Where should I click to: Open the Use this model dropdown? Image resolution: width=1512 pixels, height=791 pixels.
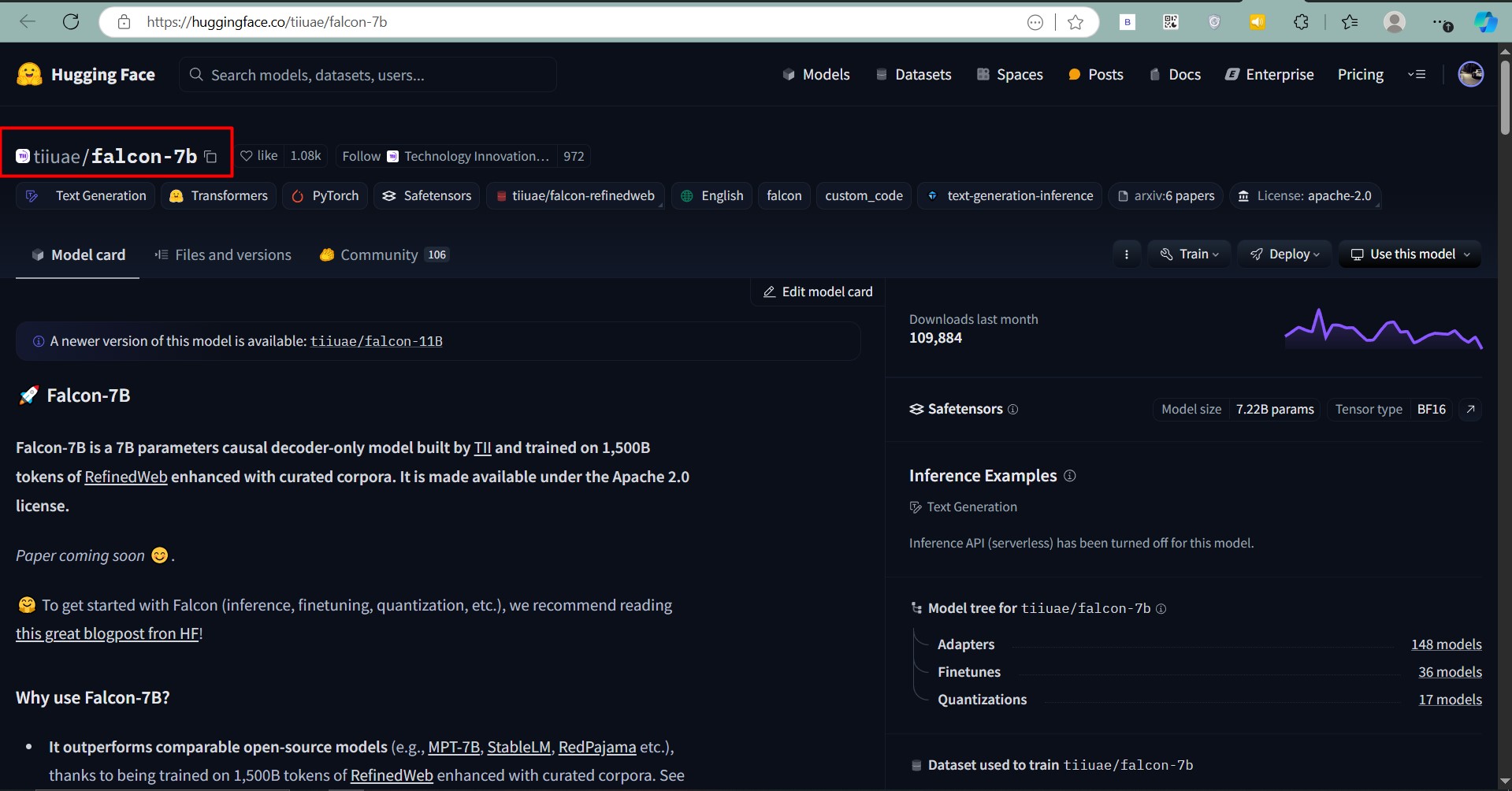pos(1410,254)
